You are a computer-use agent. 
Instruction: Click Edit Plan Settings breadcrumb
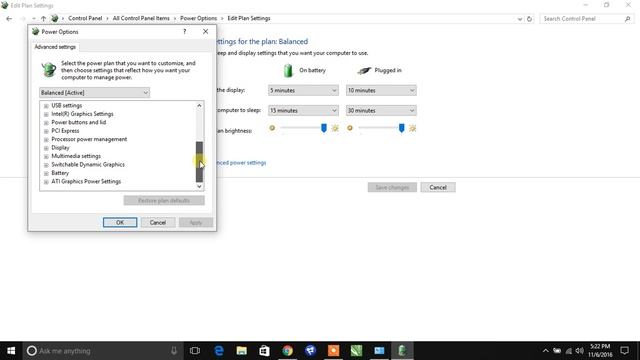point(249,18)
